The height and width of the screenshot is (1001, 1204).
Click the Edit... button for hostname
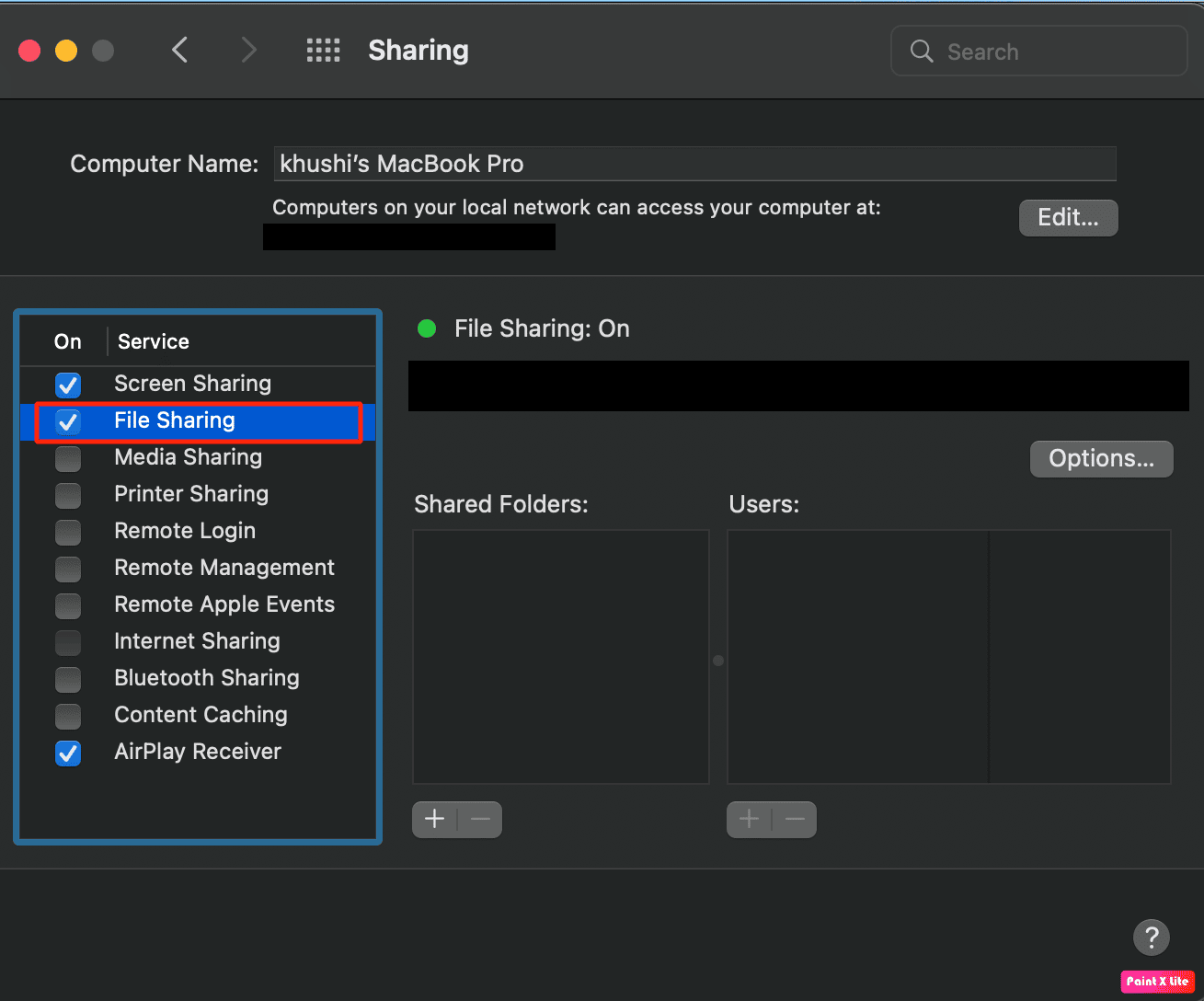click(x=1068, y=217)
